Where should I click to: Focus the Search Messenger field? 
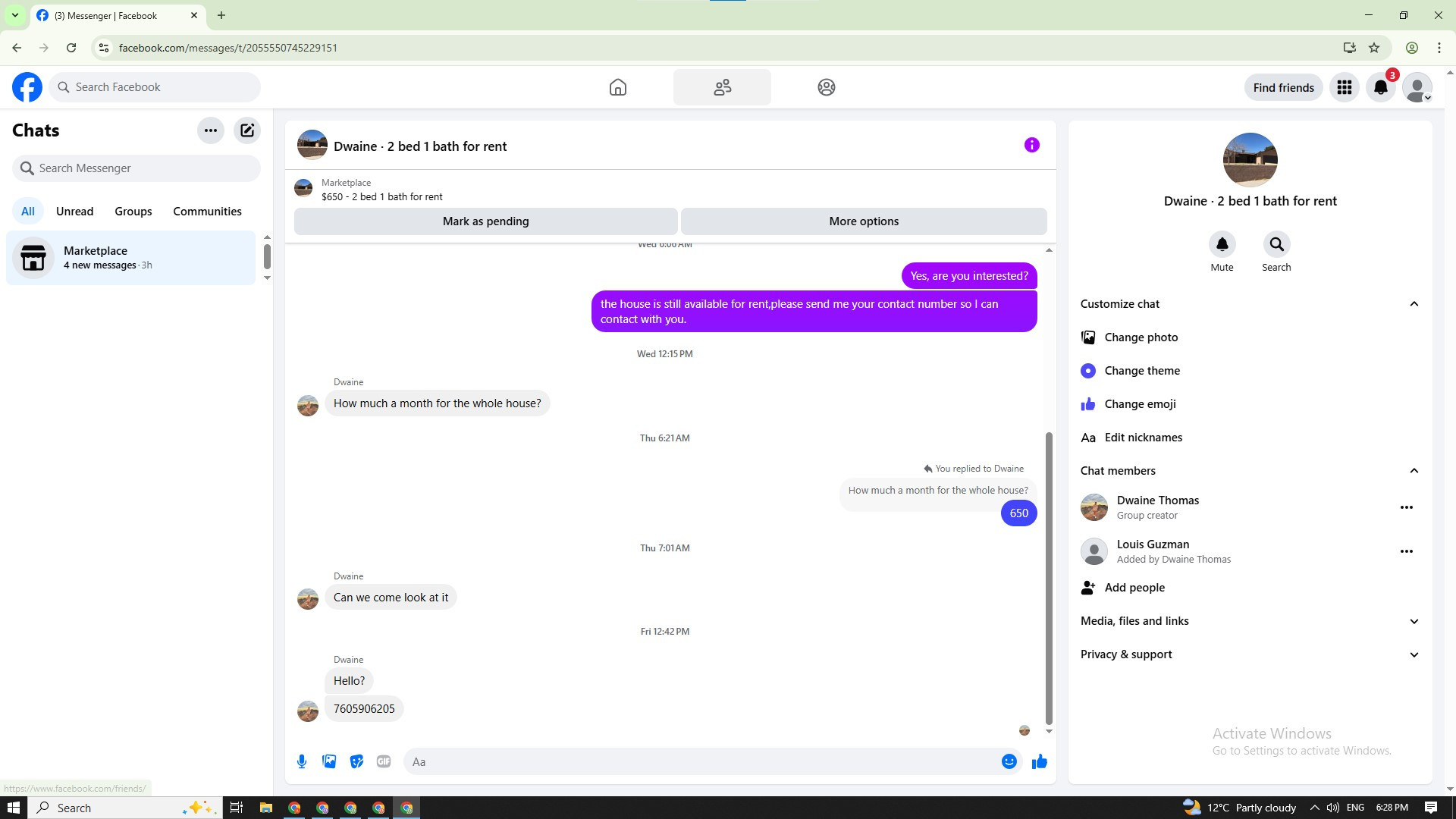136,168
